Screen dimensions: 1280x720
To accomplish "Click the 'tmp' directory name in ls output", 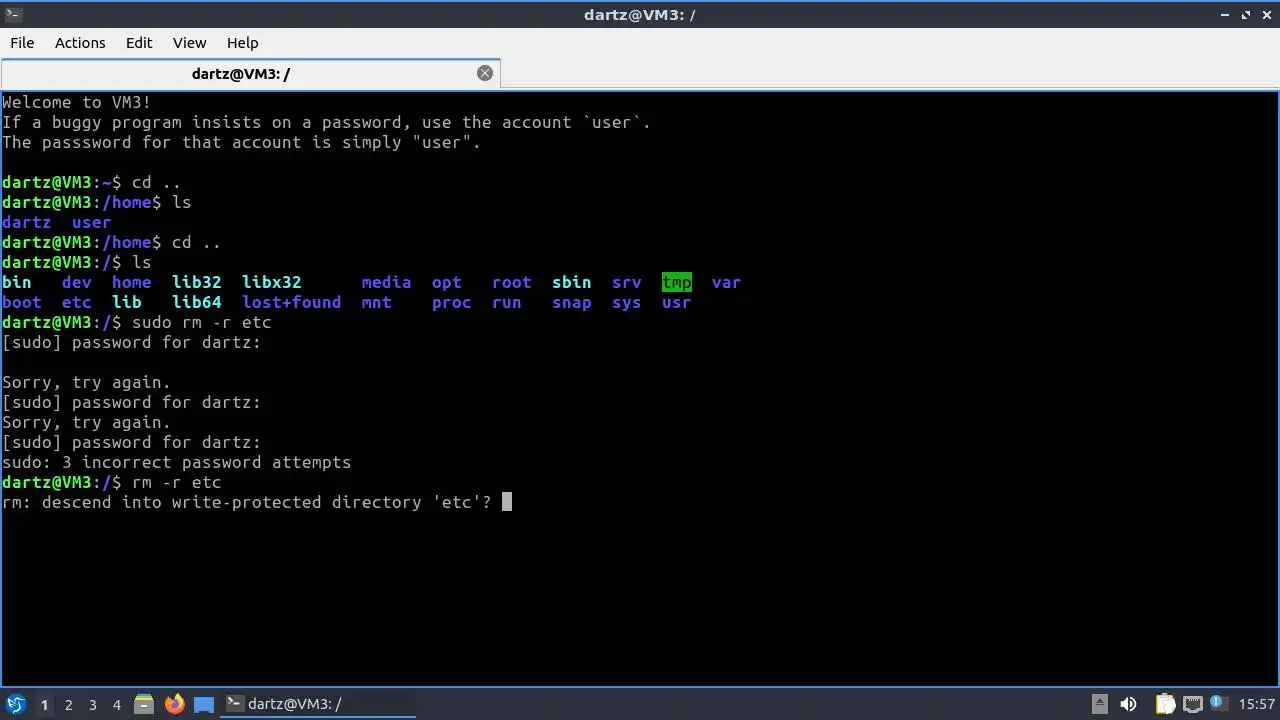I will (x=677, y=283).
